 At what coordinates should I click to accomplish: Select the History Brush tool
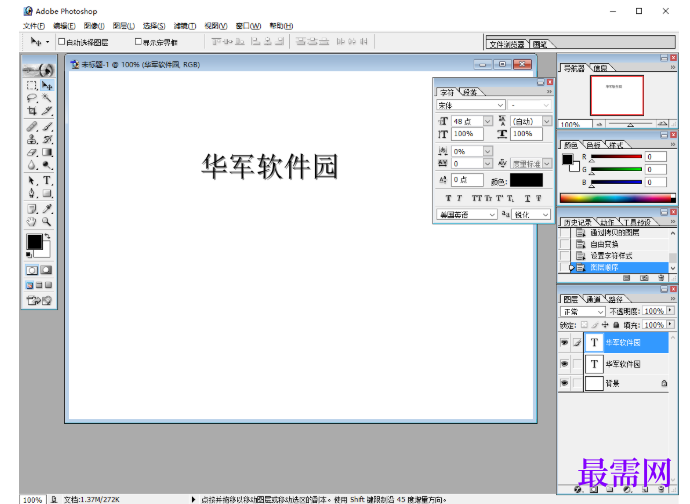(47, 140)
